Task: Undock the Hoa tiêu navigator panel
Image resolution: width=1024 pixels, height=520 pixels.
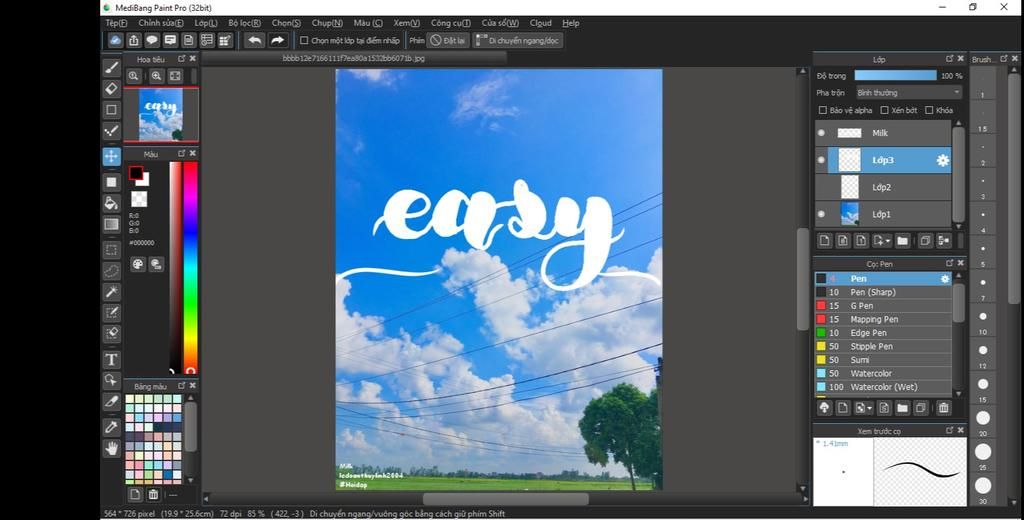Action: click(182, 59)
